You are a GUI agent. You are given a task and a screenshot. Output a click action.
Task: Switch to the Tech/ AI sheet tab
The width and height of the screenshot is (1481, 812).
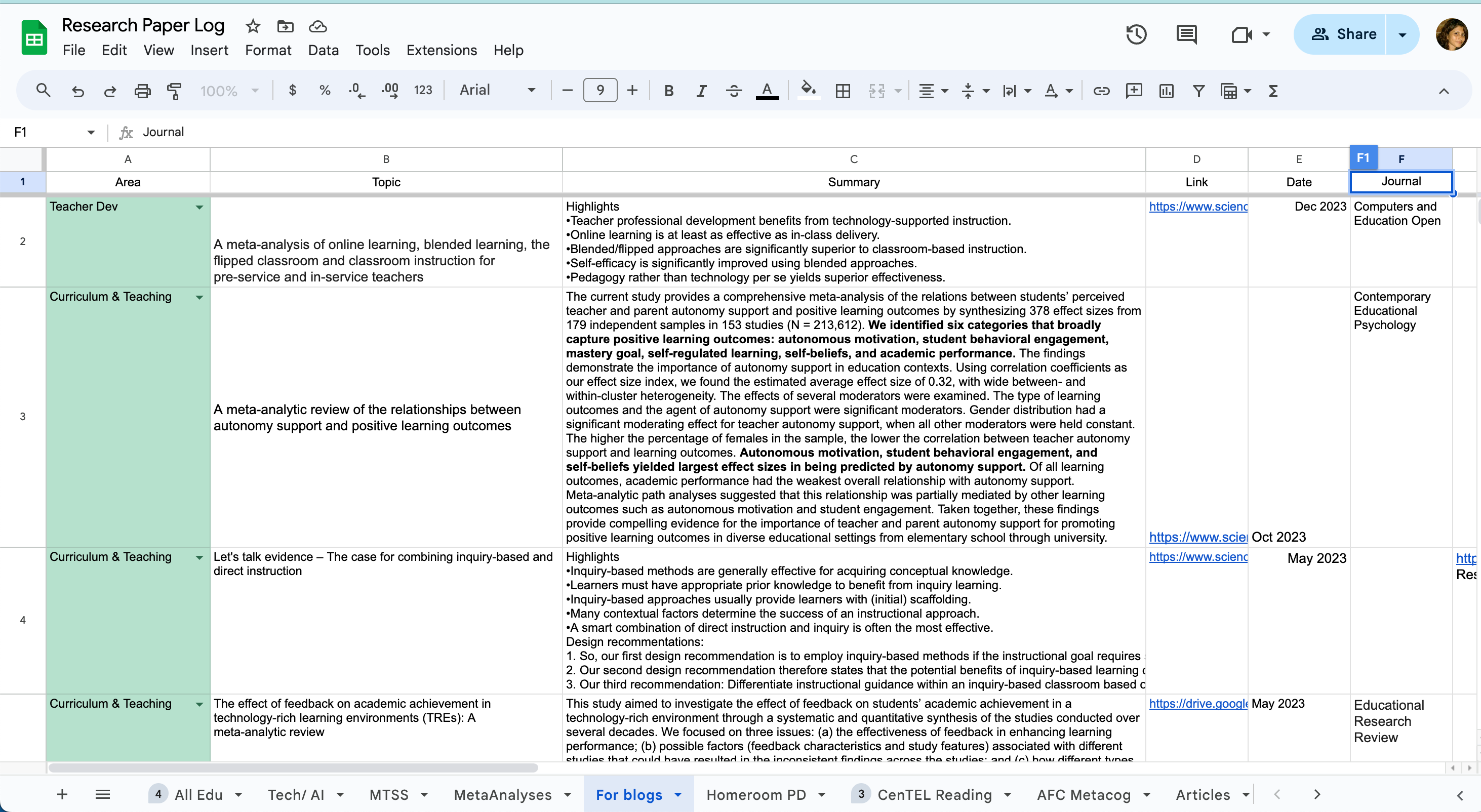[296, 795]
